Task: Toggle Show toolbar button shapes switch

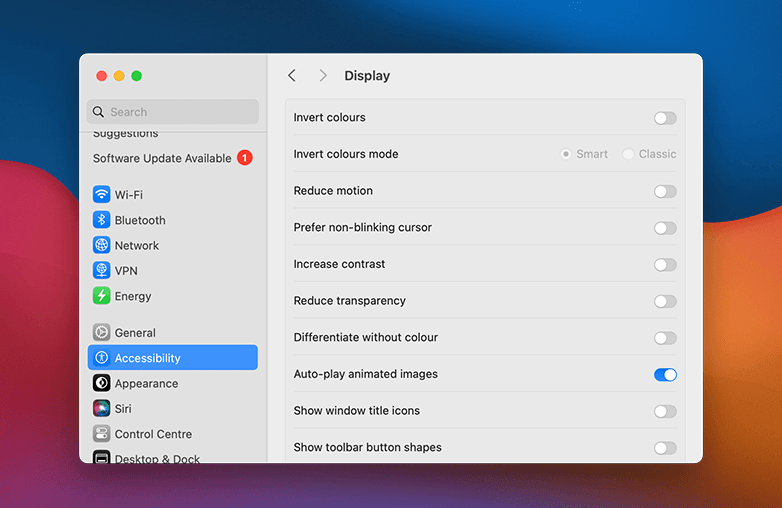Action: click(665, 448)
